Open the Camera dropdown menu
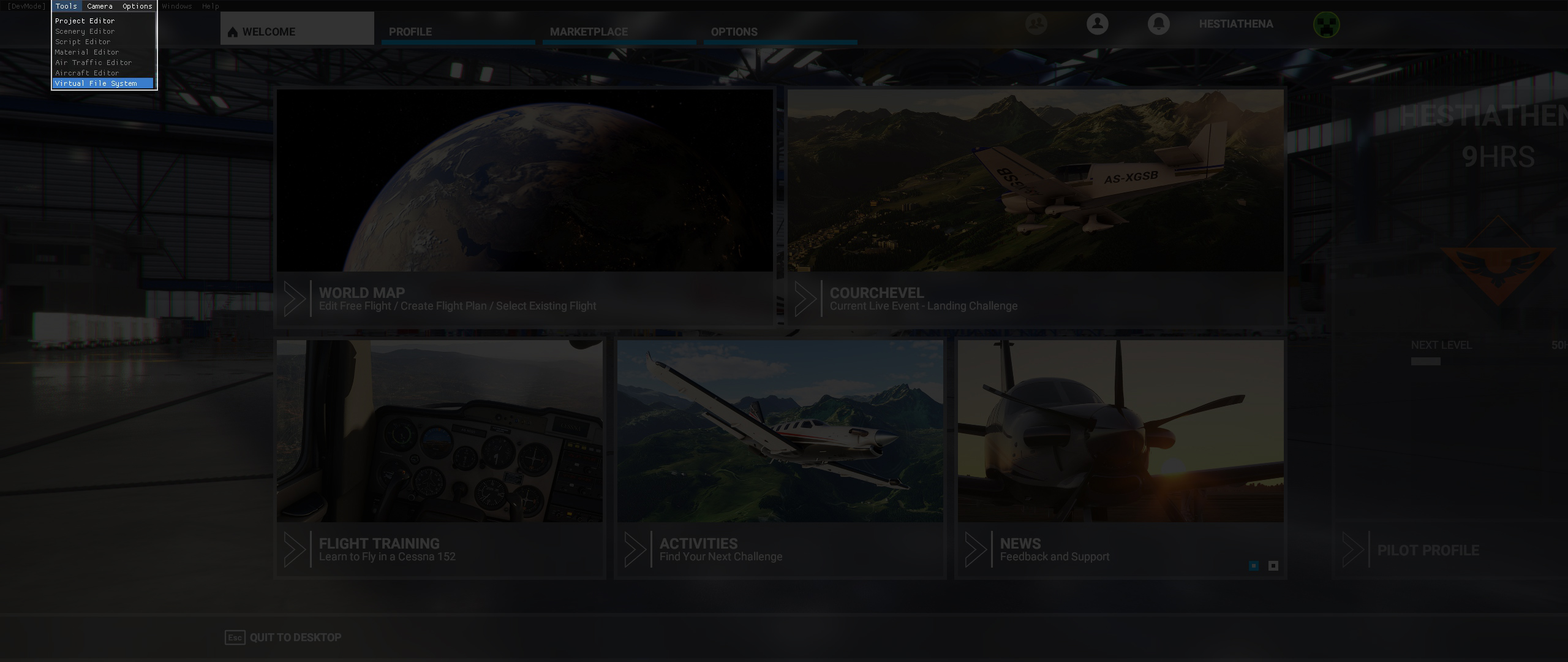The width and height of the screenshot is (1568, 662). point(99,6)
